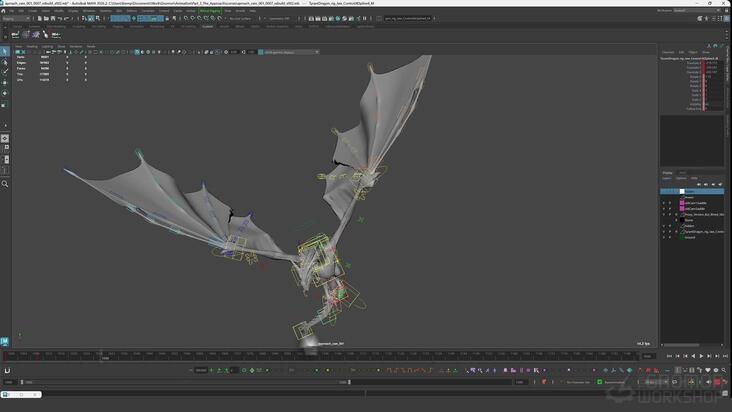Click the move layer up icon
This screenshot has width=732, height=412.
tap(699, 184)
